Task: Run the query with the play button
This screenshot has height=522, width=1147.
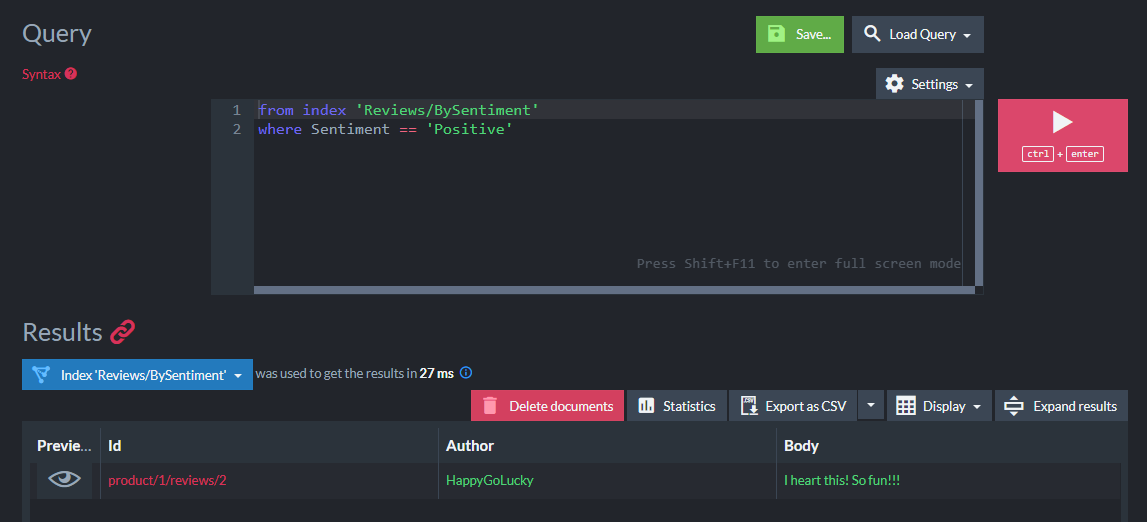Action: click(x=1062, y=123)
